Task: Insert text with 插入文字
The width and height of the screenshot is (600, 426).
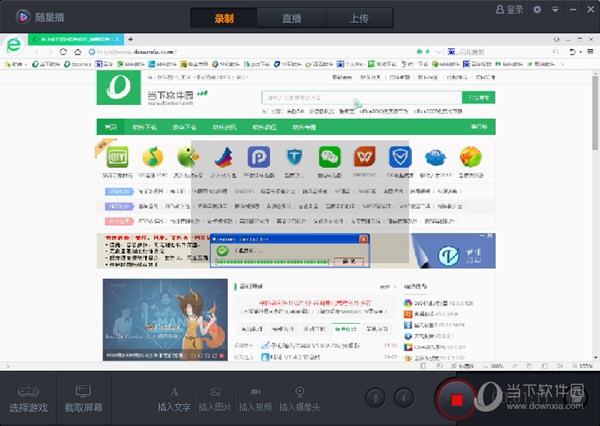Action: [x=174, y=399]
